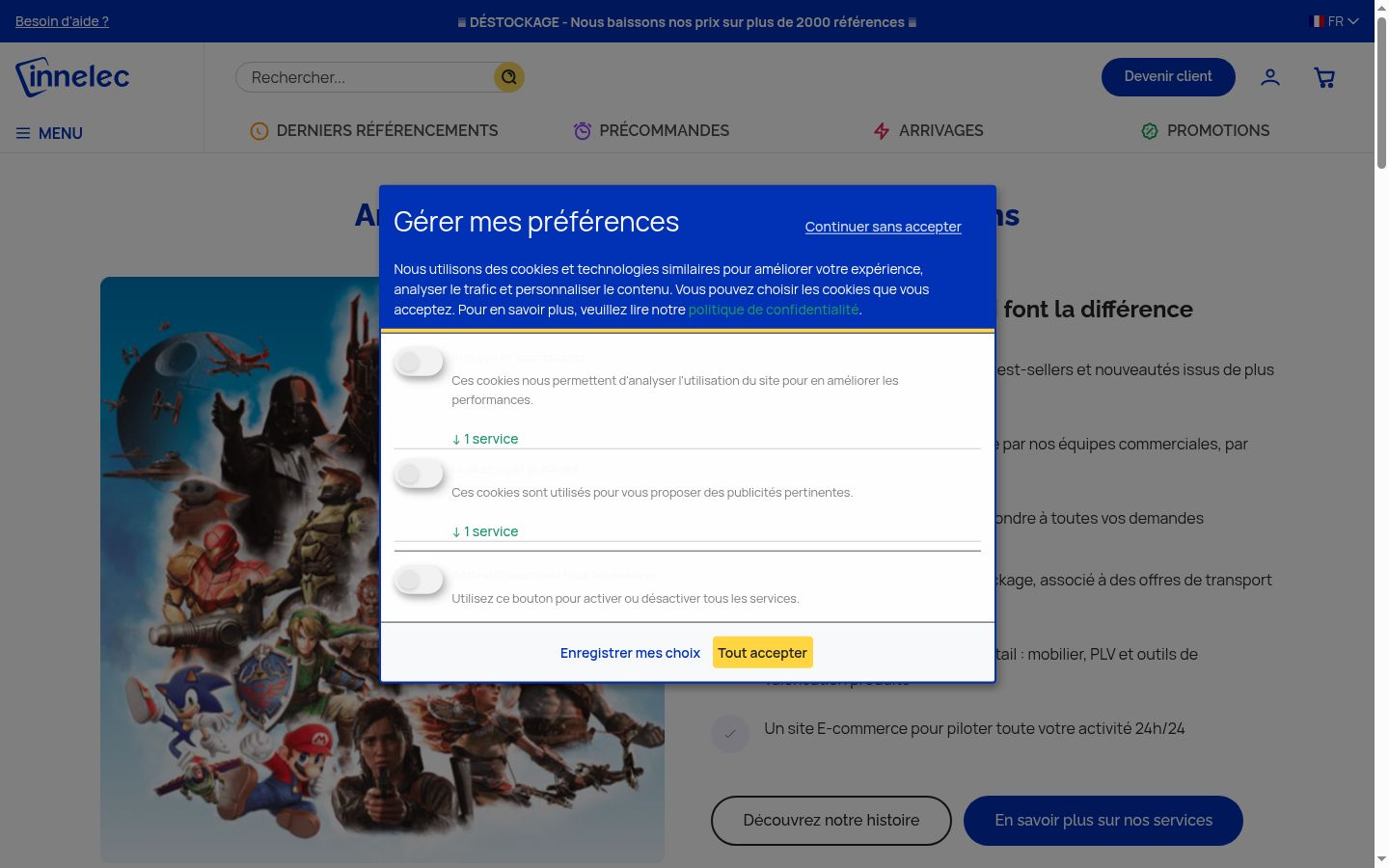Click 'Un site E-commerce pour piloter' text
The height and width of the screenshot is (868, 1389).
pos(974,729)
